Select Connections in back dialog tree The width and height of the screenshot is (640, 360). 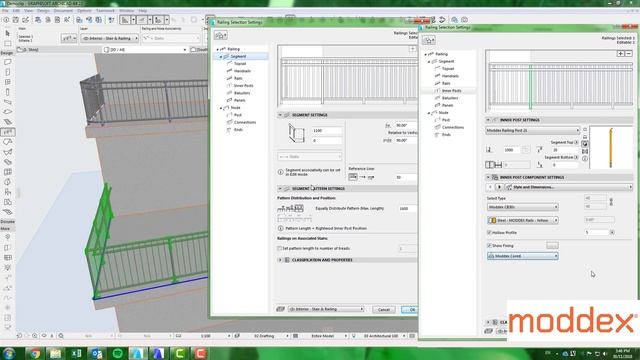coord(453,127)
